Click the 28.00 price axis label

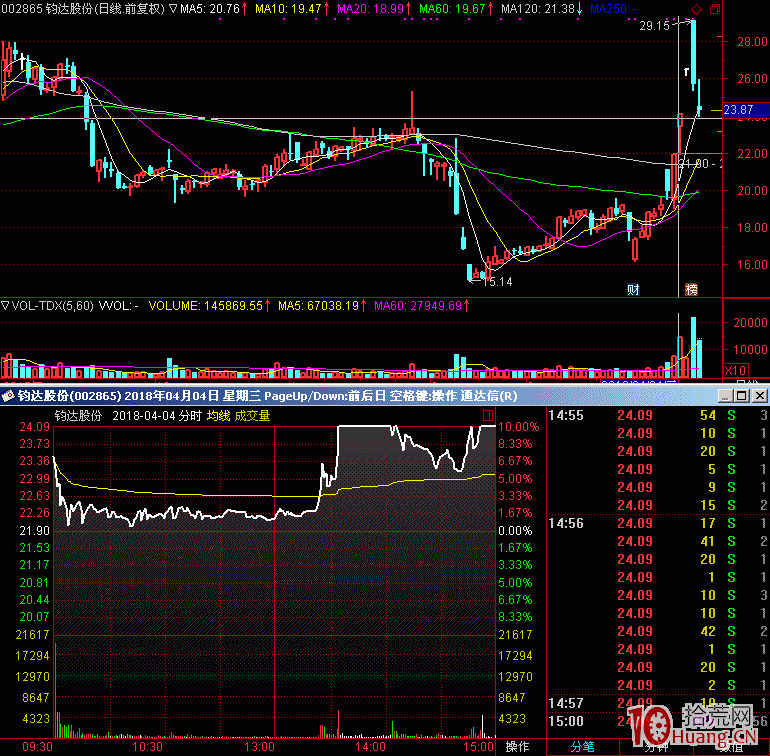coord(752,41)
